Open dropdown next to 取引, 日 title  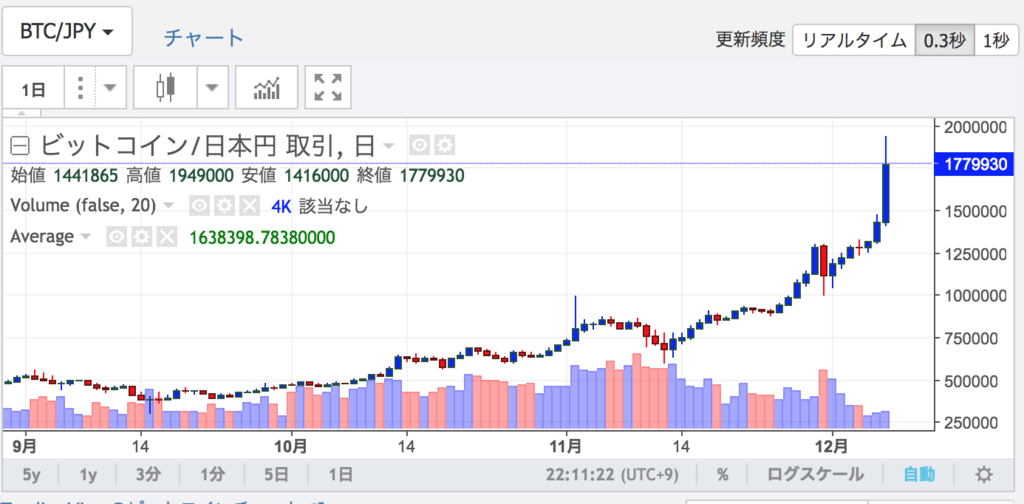coord(388,146)
